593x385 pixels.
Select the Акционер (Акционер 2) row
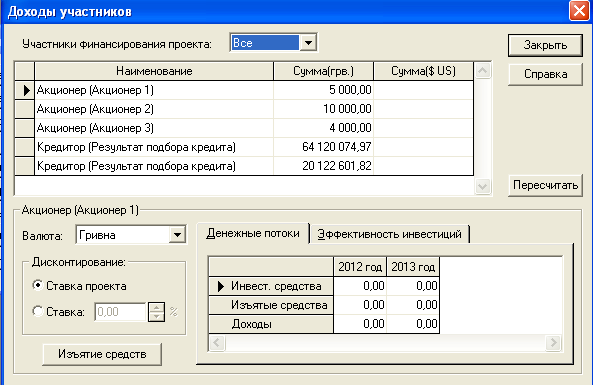[244, 109]
